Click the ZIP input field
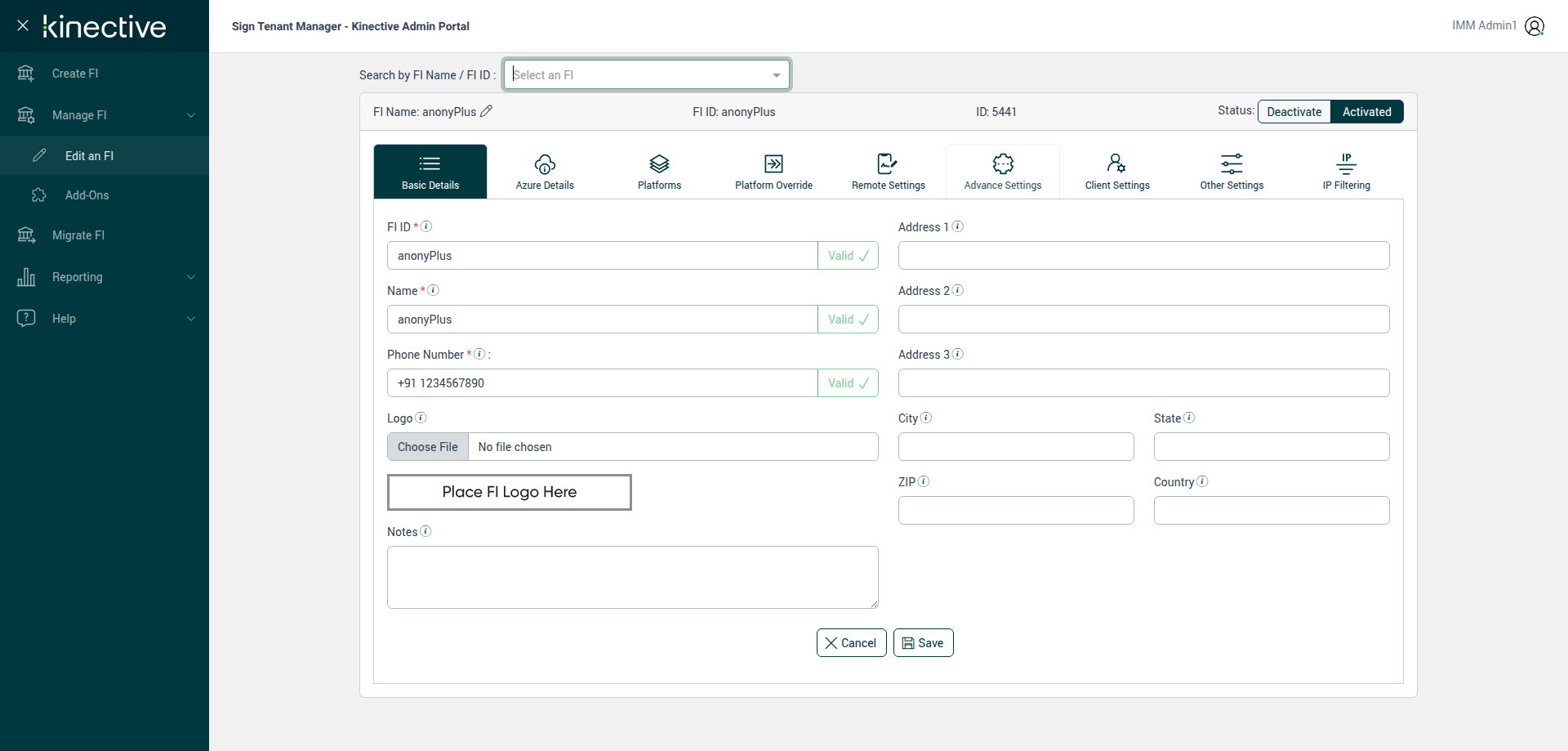Image resolution: width=1568 pixels, height=751 pixels. (x=1016, y=511)
